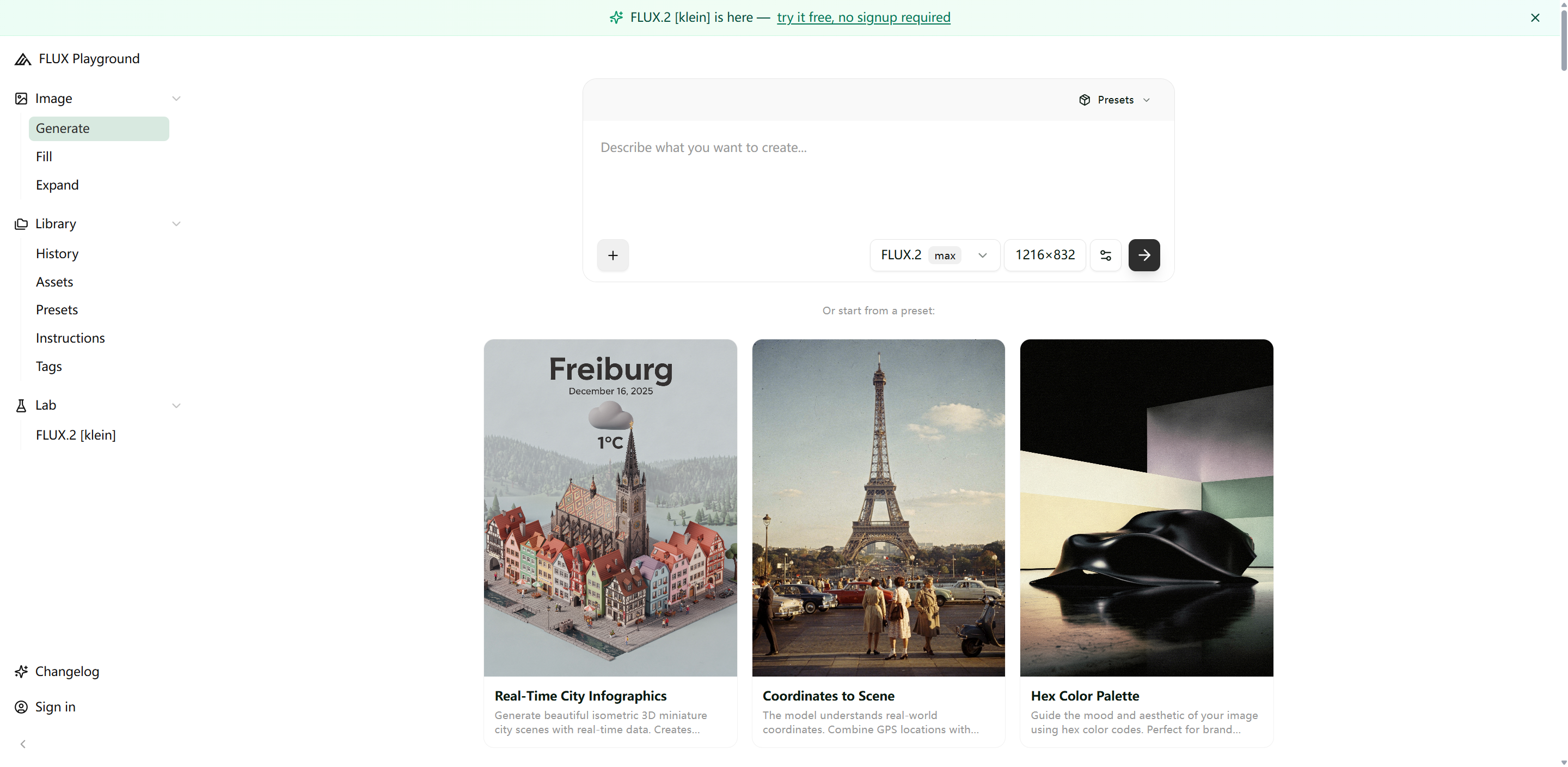The width and height of the screenshot is (1568, 767).
Task: Open the FLUX.2 max model dropdown
Action: click(934, 255)
